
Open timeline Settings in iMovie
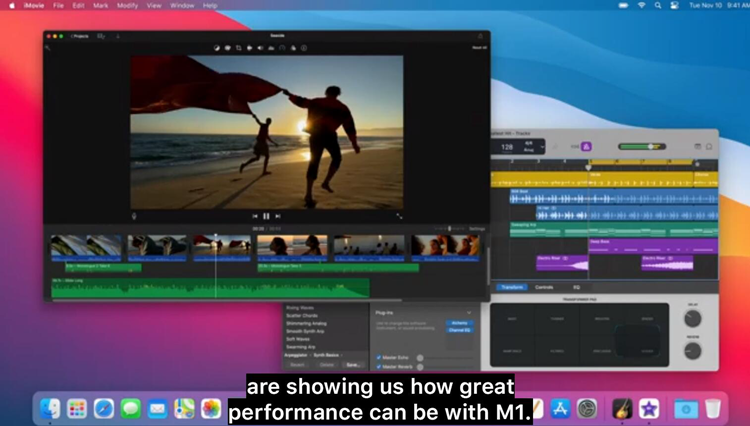[477, 229]
